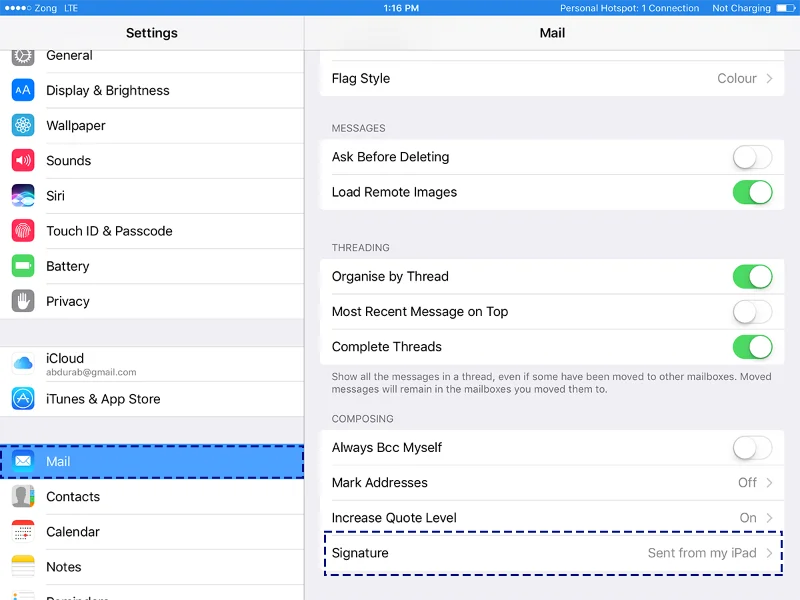
Task: Tap Flag Style label
Action: click(x=361, y=79)
